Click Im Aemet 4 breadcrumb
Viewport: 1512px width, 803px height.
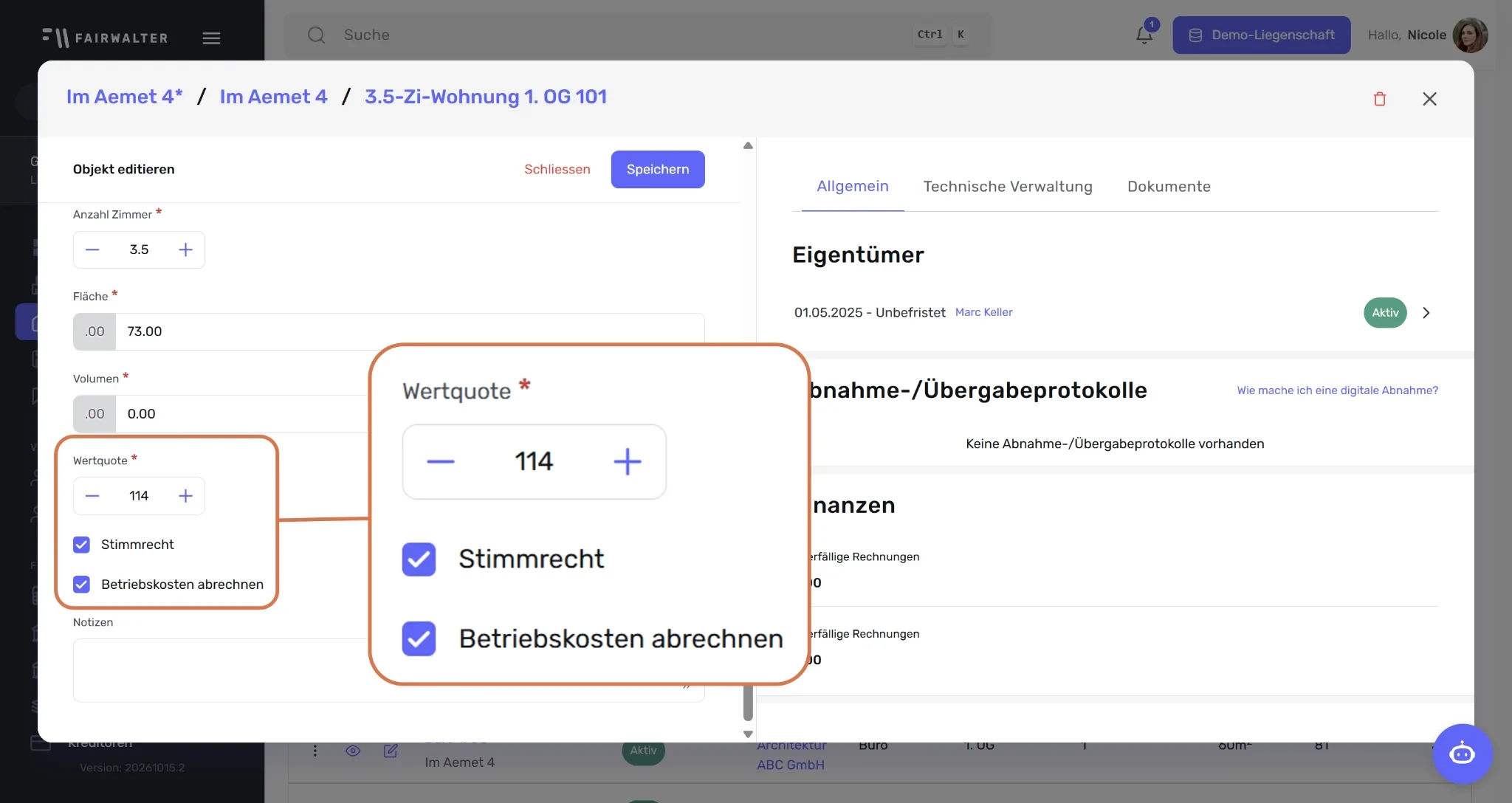click(273, 97)
